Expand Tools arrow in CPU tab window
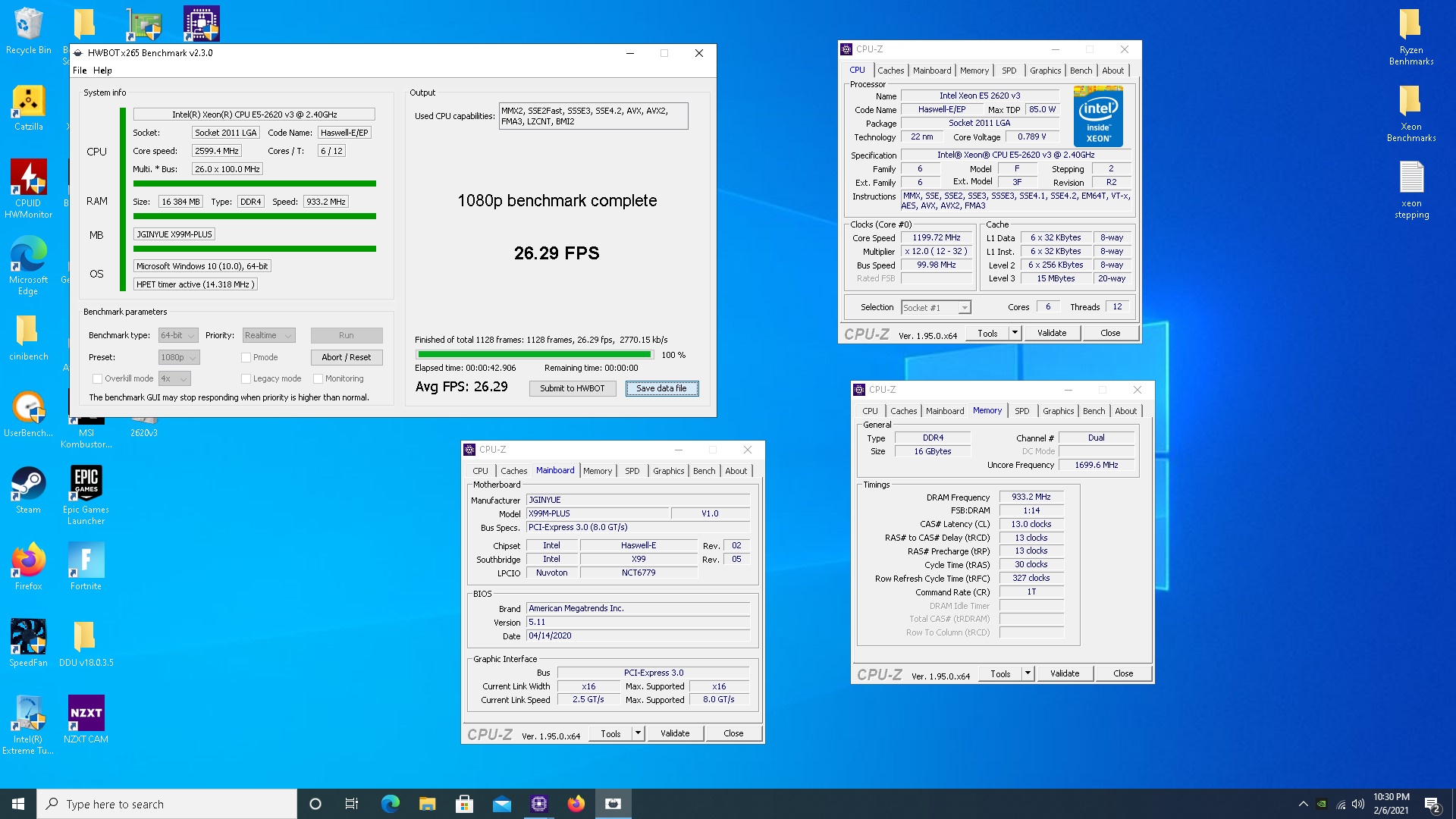1456x819 pixels. [1015, 333]
